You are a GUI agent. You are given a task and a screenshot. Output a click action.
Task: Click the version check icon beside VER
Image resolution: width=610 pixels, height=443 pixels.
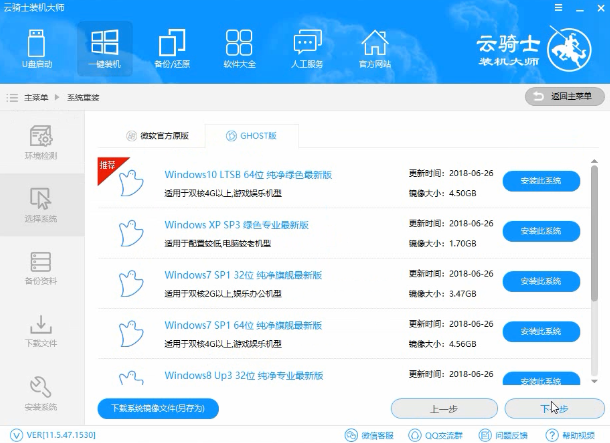[16, 435]
